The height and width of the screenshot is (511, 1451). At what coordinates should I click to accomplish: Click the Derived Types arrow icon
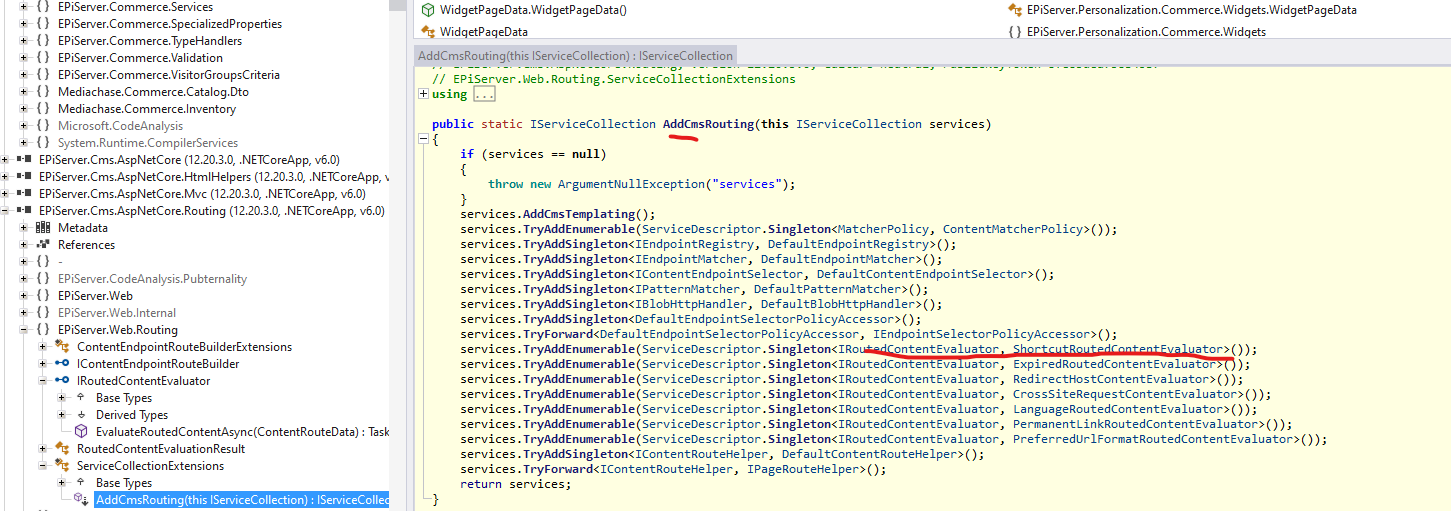81,415
